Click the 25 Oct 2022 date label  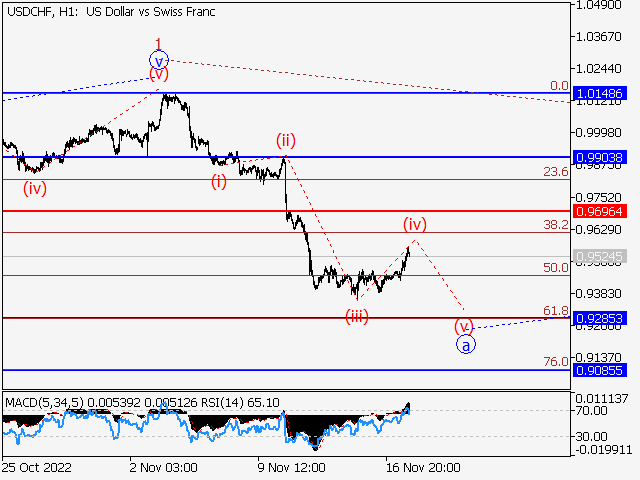click(x=37, y=467)
